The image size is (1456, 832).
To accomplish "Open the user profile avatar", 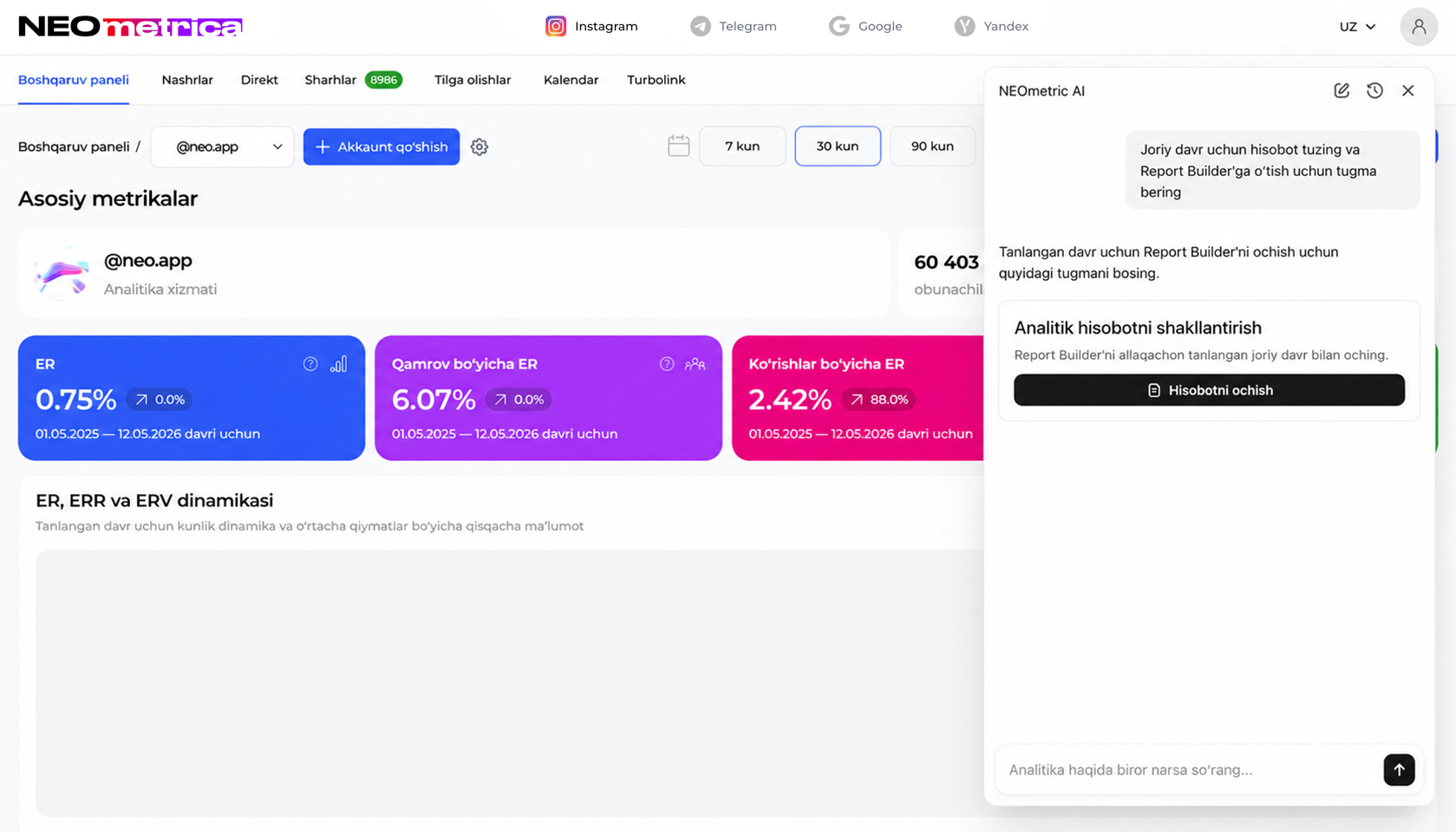I will tap(1419, 27).
